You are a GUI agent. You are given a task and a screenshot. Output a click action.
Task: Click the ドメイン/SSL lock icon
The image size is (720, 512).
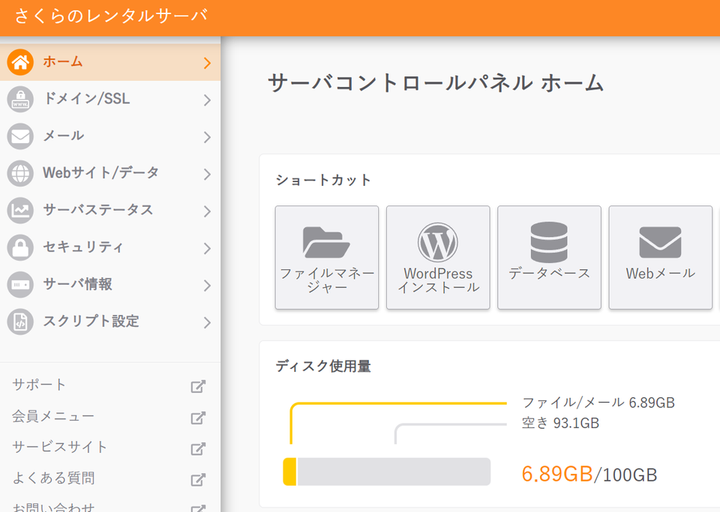[x=20, y=99]
